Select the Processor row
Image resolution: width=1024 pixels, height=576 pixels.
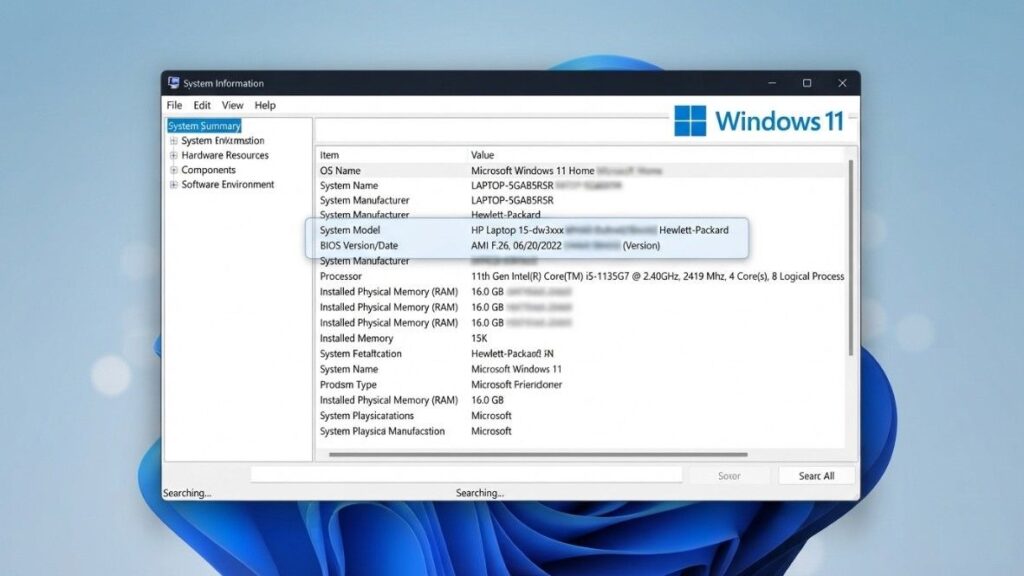coord(581,276)
